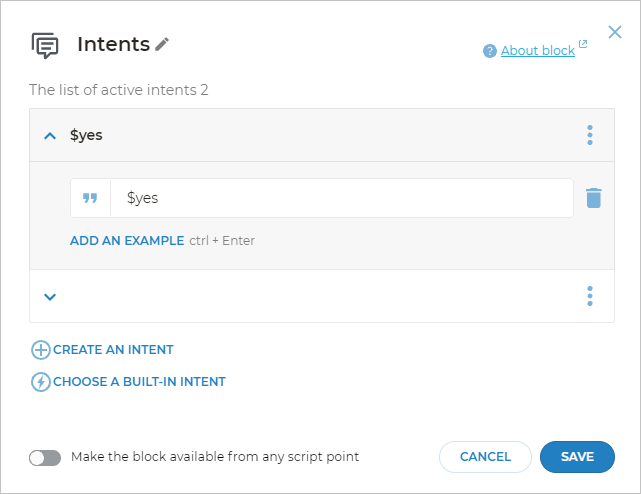Click the quote icon beside the example

point(90,198)
